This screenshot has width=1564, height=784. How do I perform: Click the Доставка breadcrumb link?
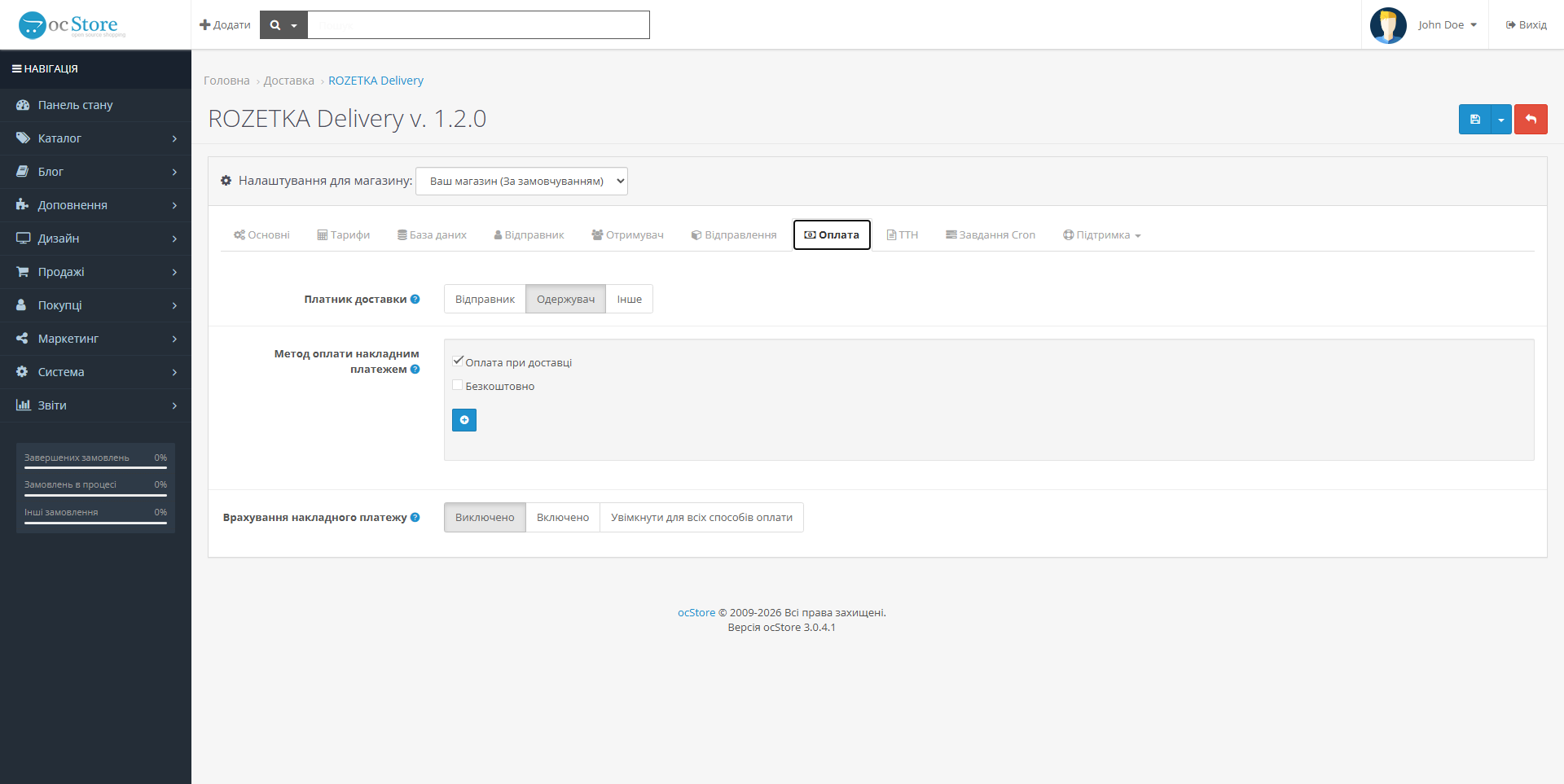288,81
